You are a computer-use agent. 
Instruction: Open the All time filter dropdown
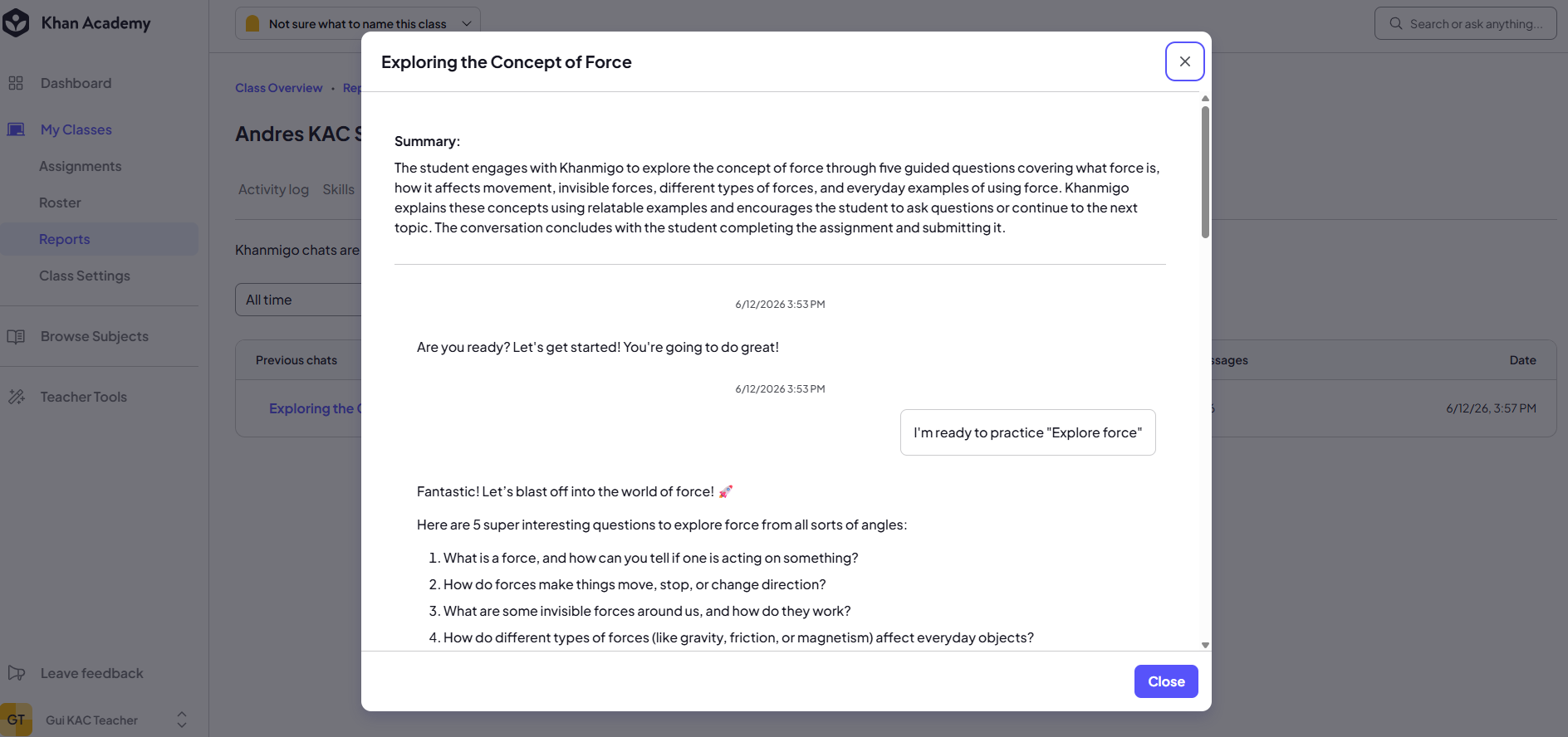coord(299,300)
